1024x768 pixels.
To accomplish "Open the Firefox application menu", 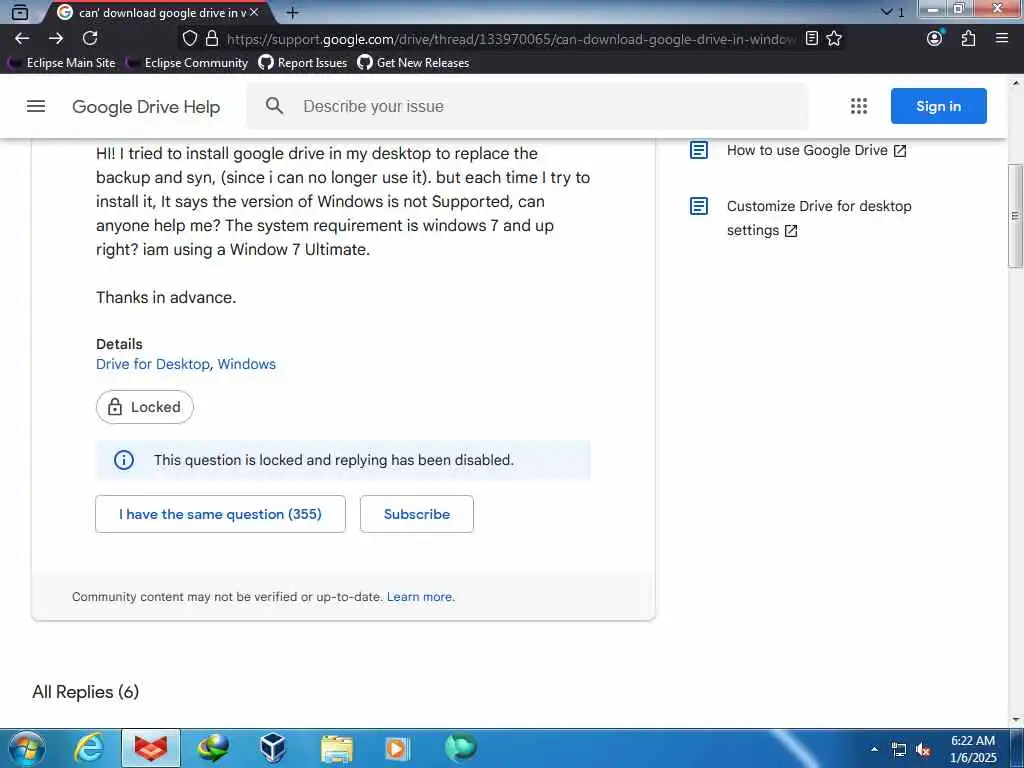I will point(1002,39).
